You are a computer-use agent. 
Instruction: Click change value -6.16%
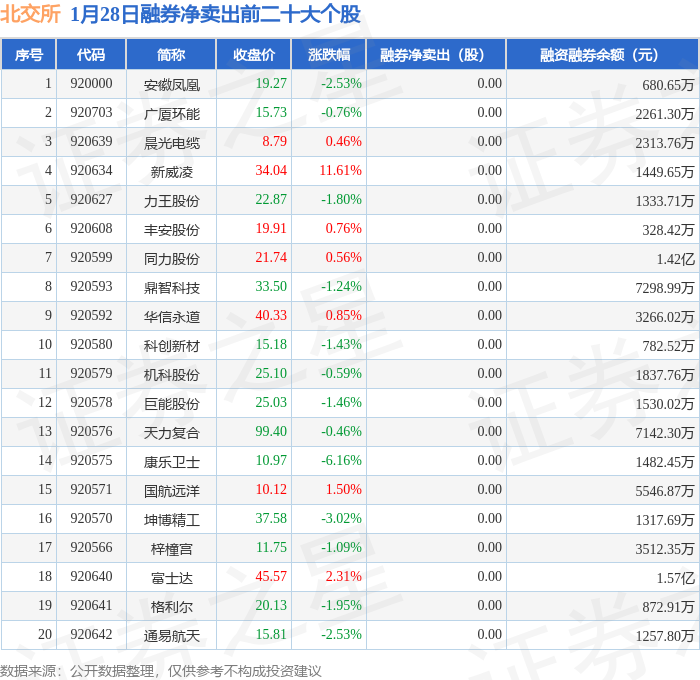342,461
